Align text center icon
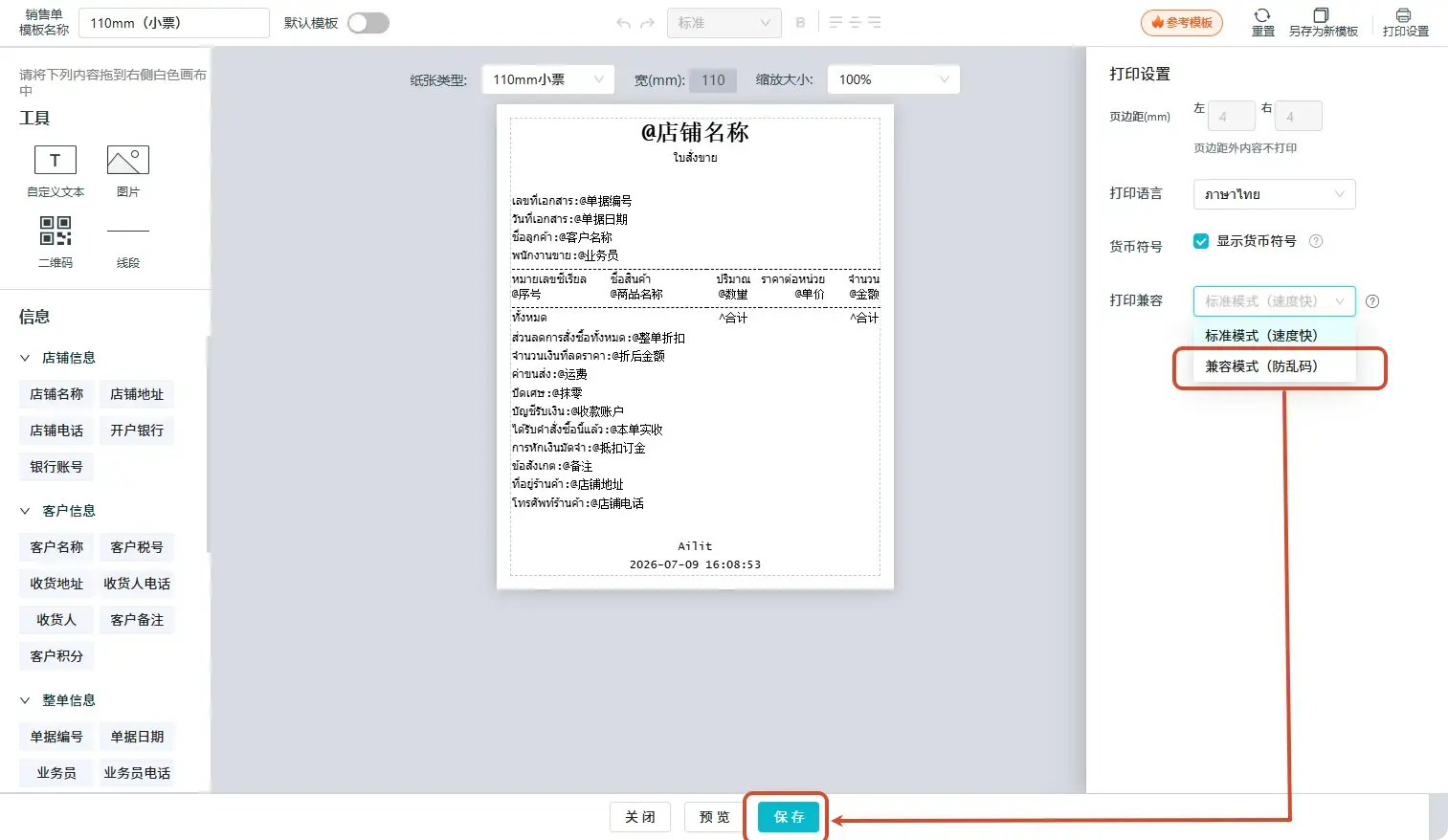 tap(855, 22)
